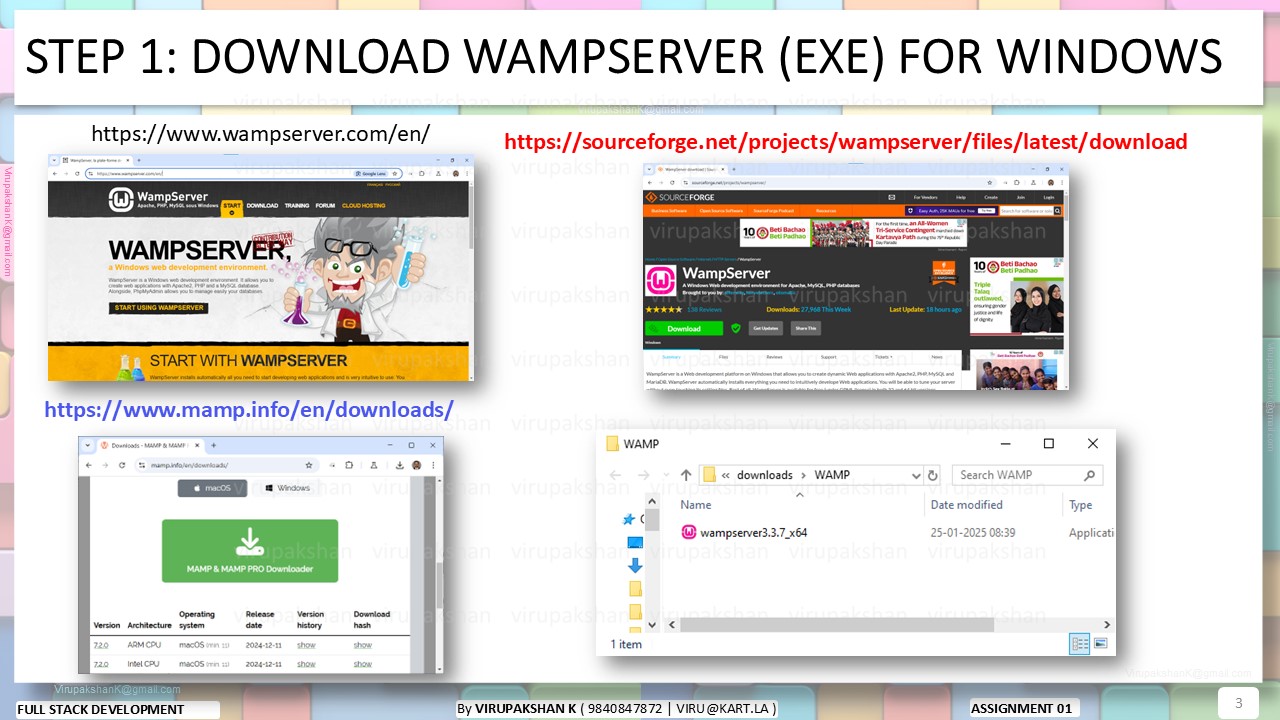Select Windows tab on MAMP downloads page
This screenshot has height=720, width=1280.
coord(288,488)
